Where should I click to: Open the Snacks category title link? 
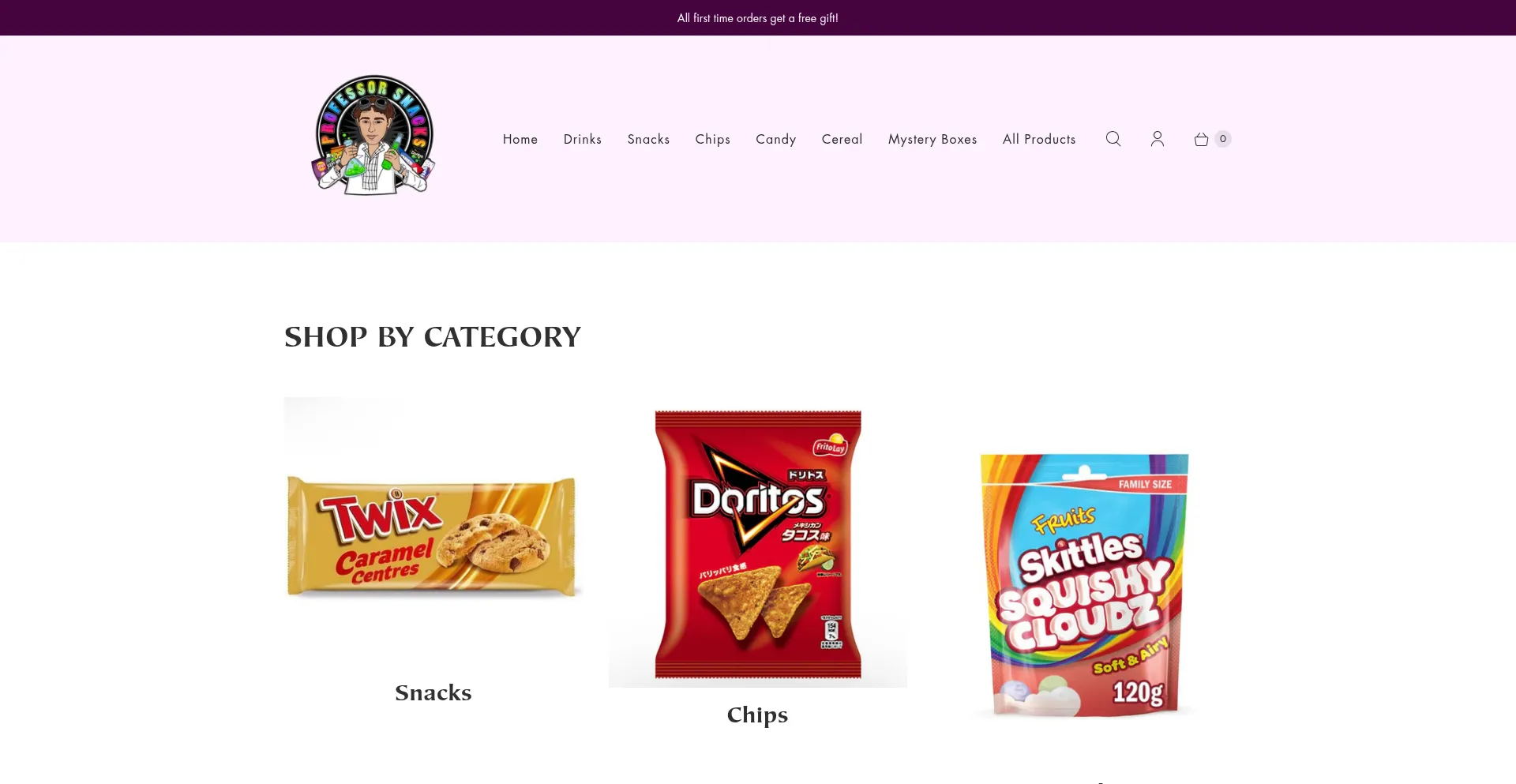(x=433, y=692)
